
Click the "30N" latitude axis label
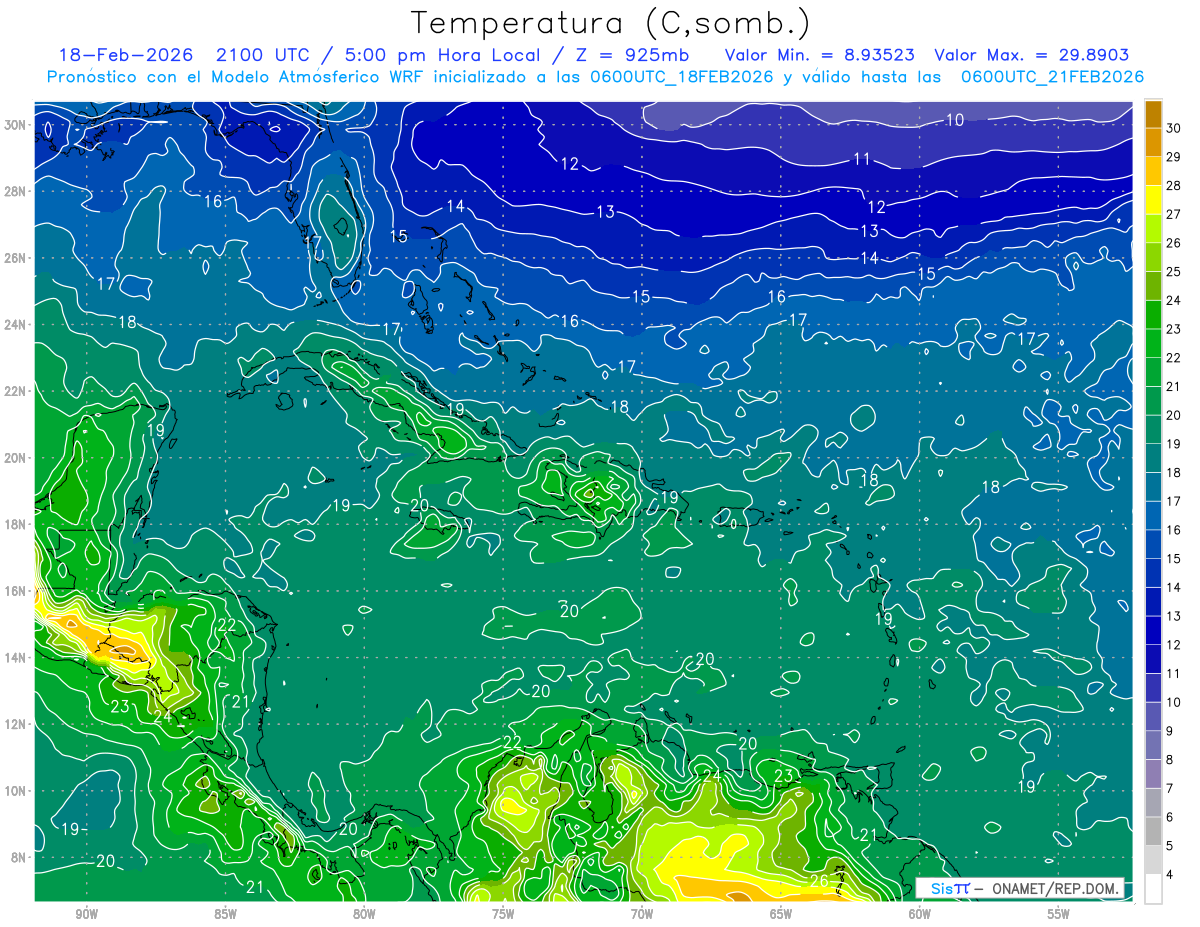[14, 125]
